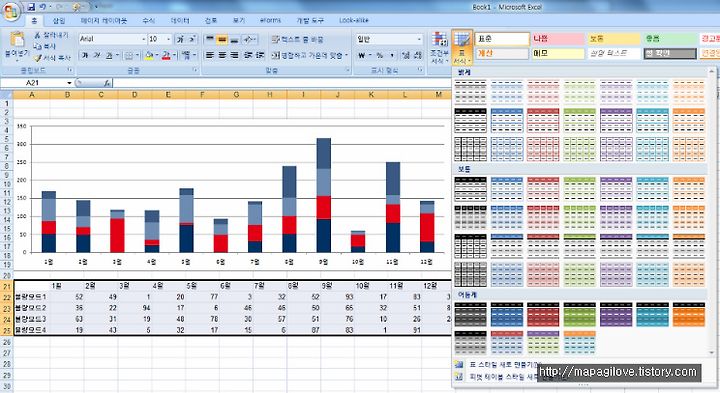
Task: Toggle center horizontal alignment
Action: (x=222, y=56)
